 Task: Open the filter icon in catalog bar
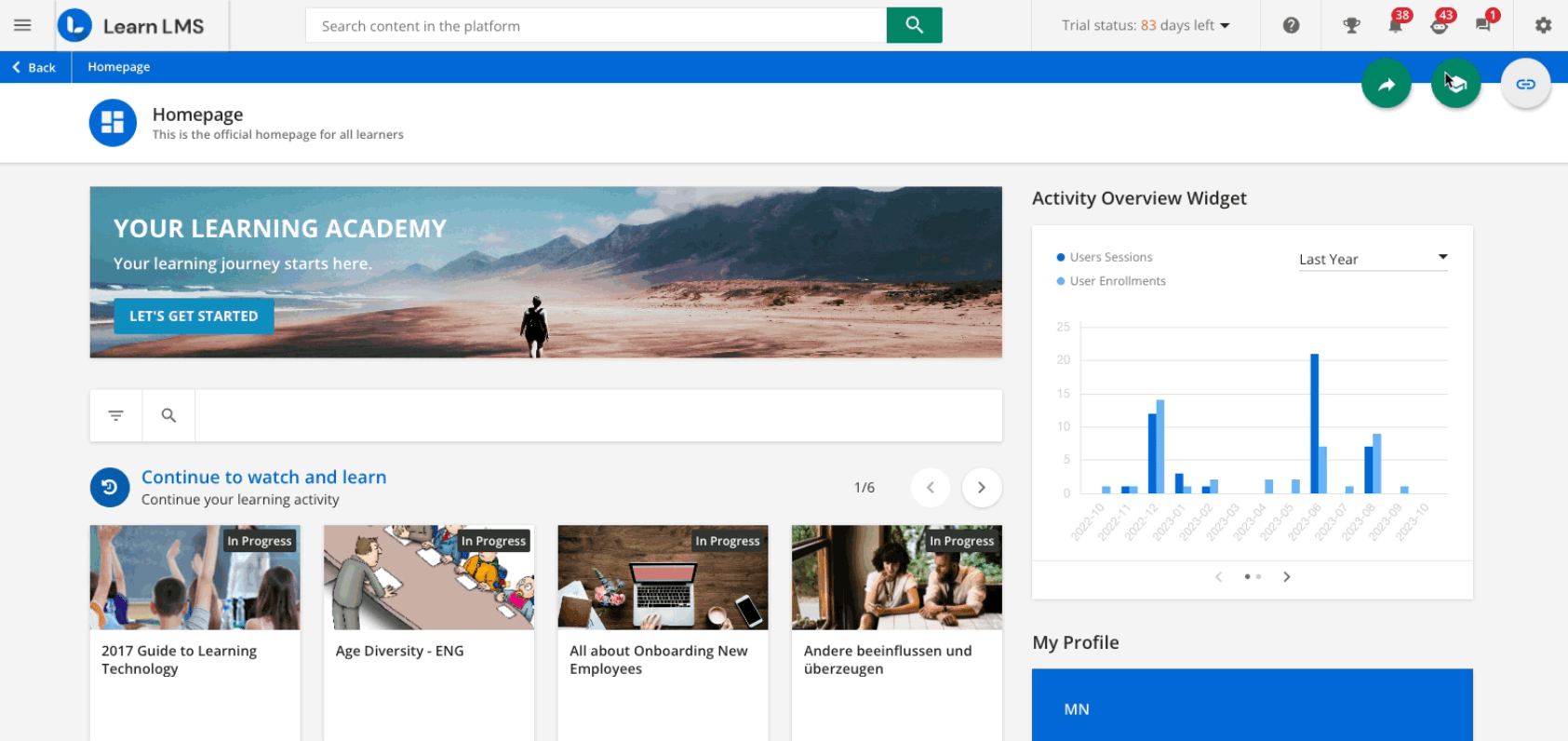[116, 415]
